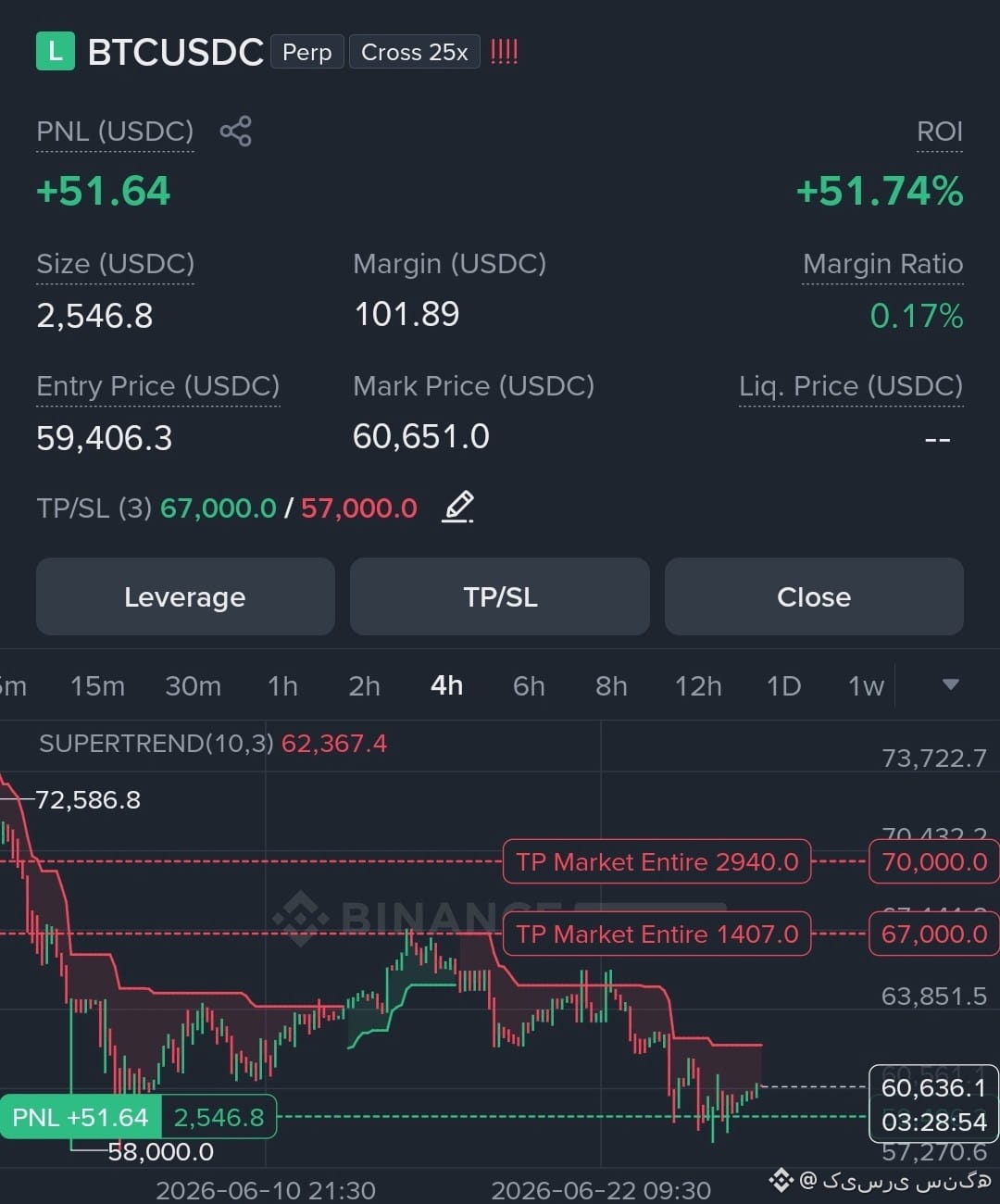
Task: Tap the 70,000.0 price tag
Action: pyautogui.click(x=933, y=861)
